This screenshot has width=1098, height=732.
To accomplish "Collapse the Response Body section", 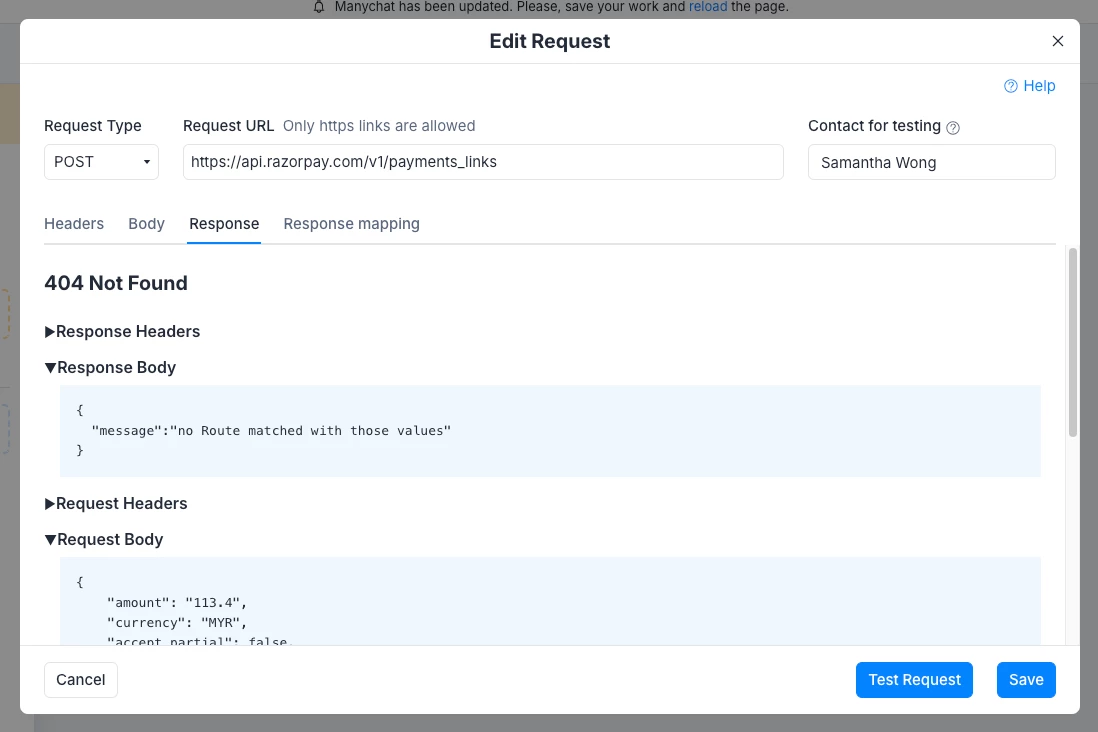I will tap(110, 367).
